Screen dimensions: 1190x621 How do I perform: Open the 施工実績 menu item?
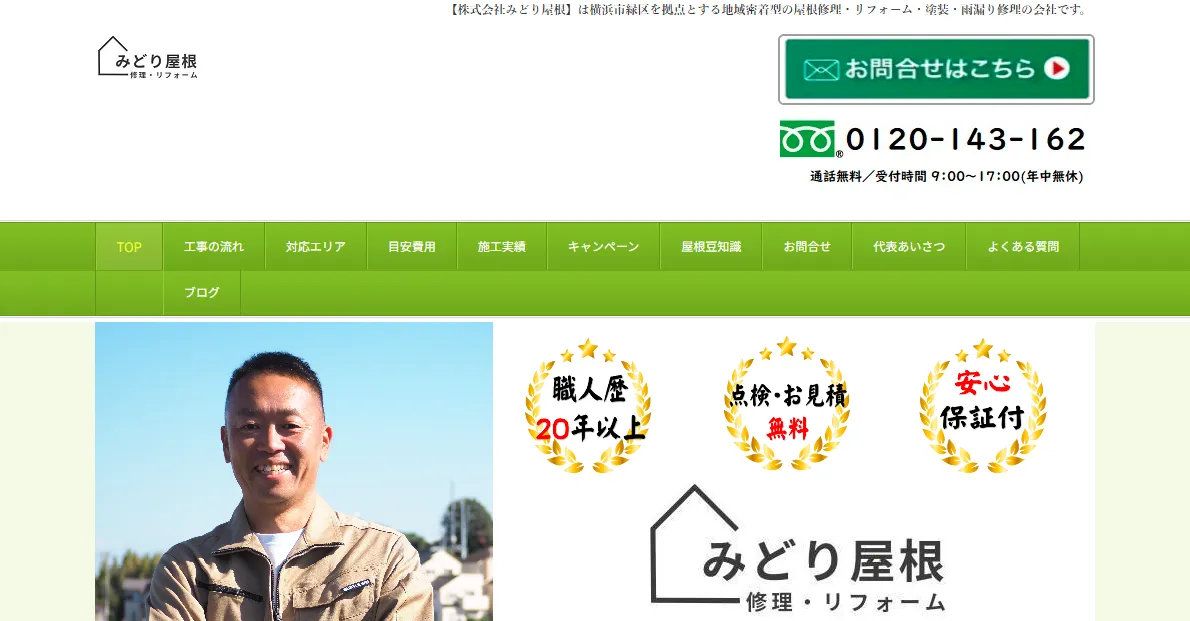point(502,247)
